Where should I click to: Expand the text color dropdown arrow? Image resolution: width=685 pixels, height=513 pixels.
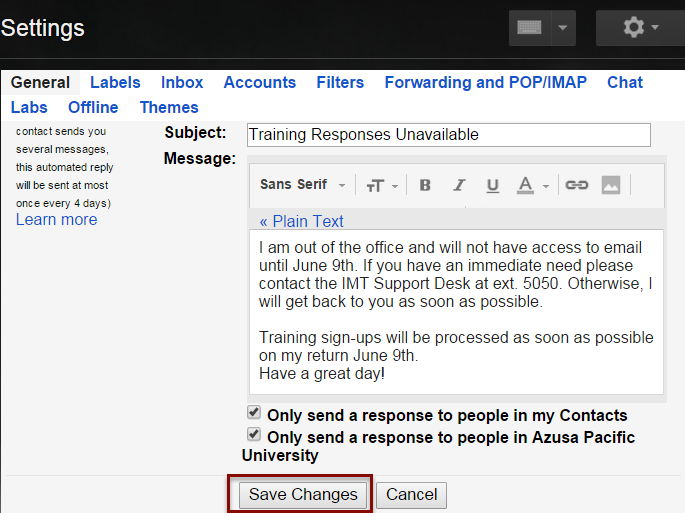546,186
